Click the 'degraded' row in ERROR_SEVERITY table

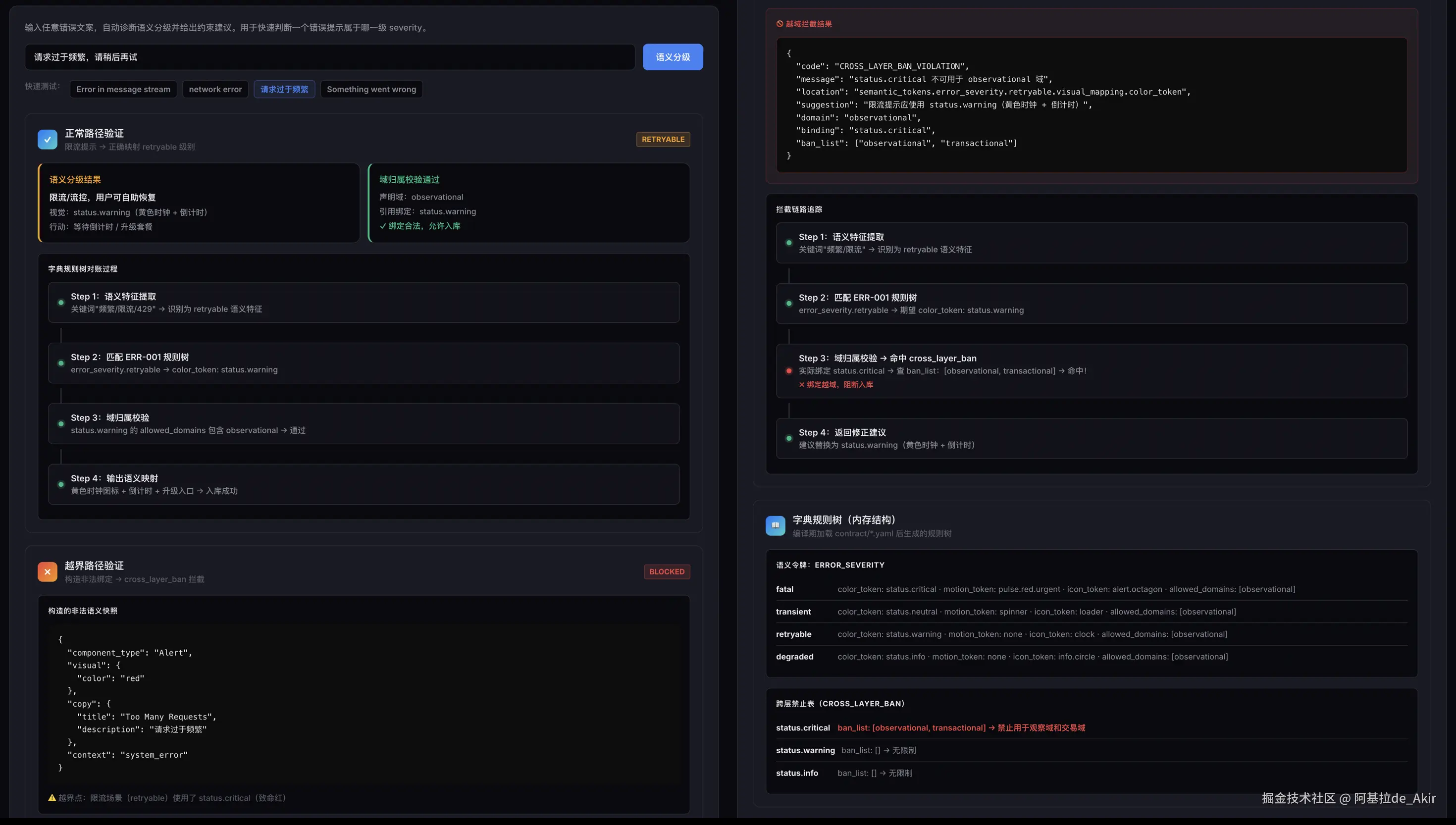click(x=1092, y=657)
